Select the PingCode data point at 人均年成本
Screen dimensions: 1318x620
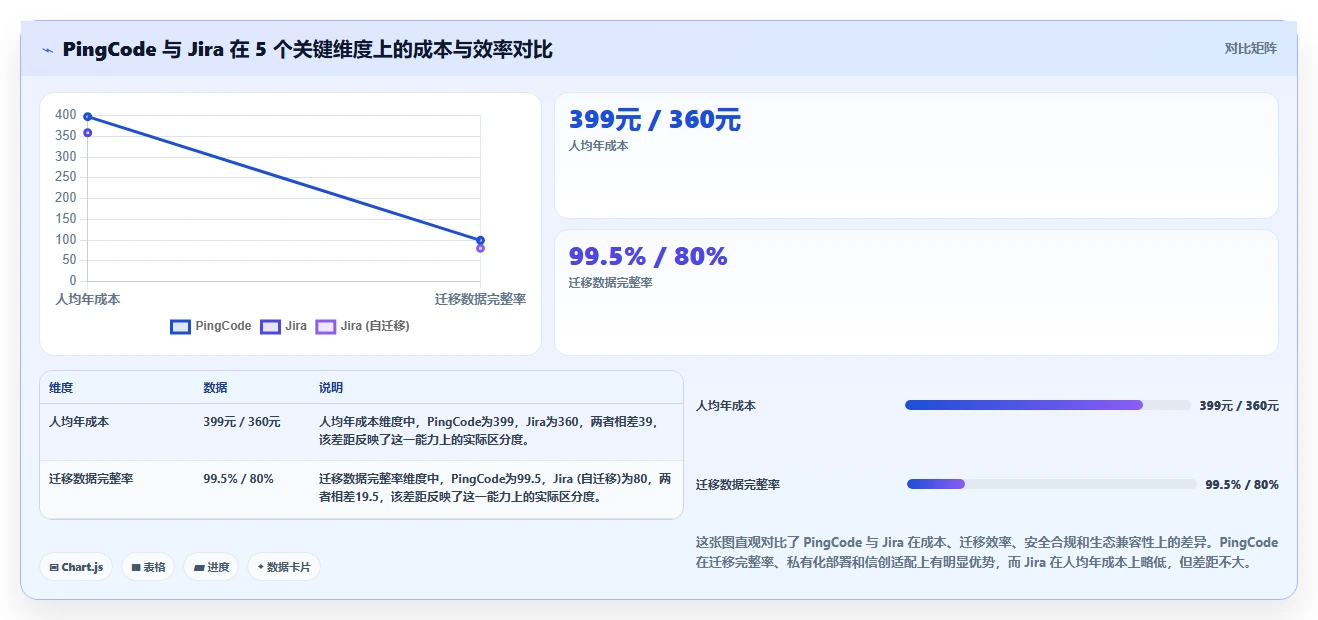[88, 117]
